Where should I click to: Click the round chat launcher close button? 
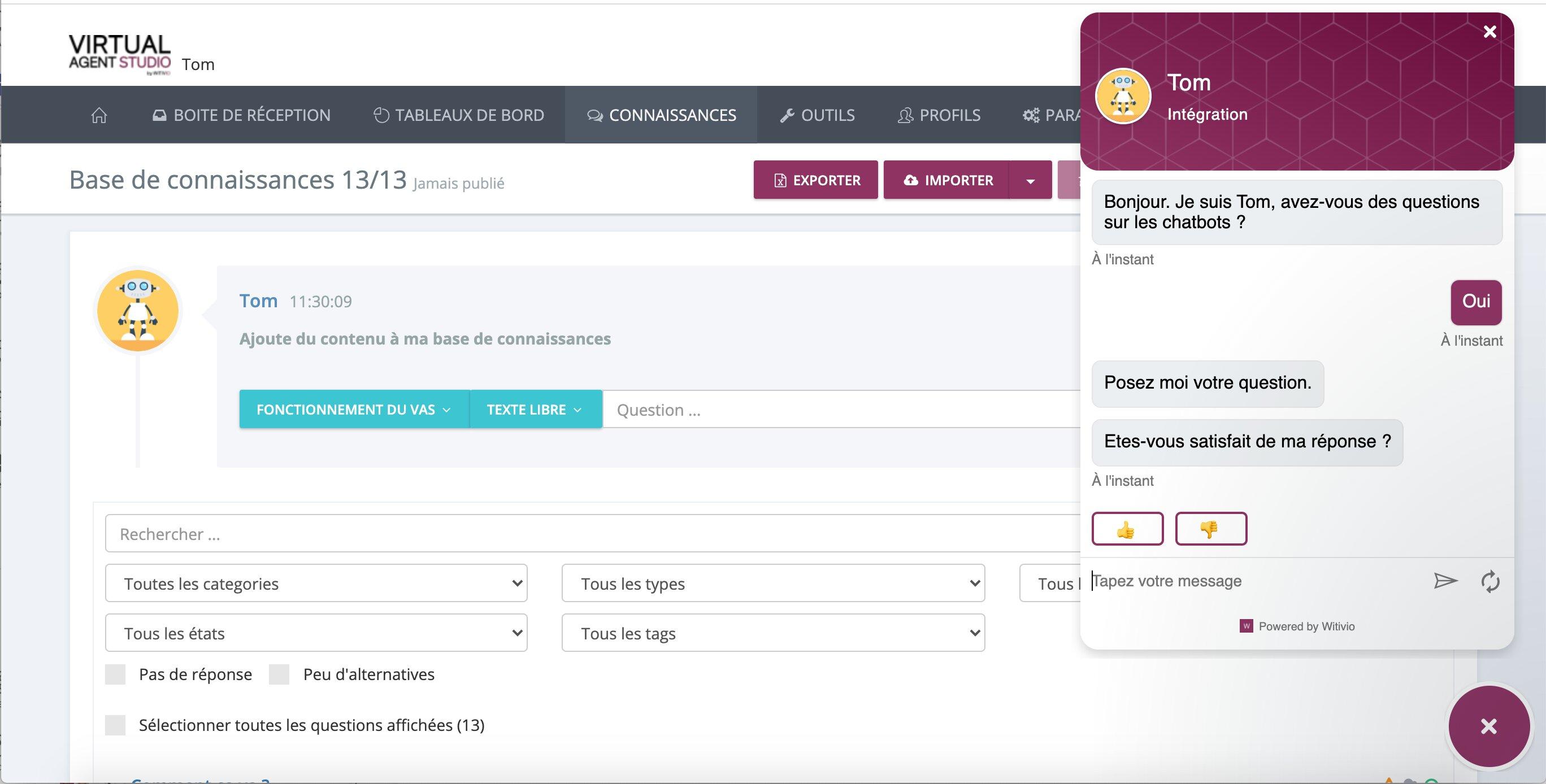pos(1488,726)
